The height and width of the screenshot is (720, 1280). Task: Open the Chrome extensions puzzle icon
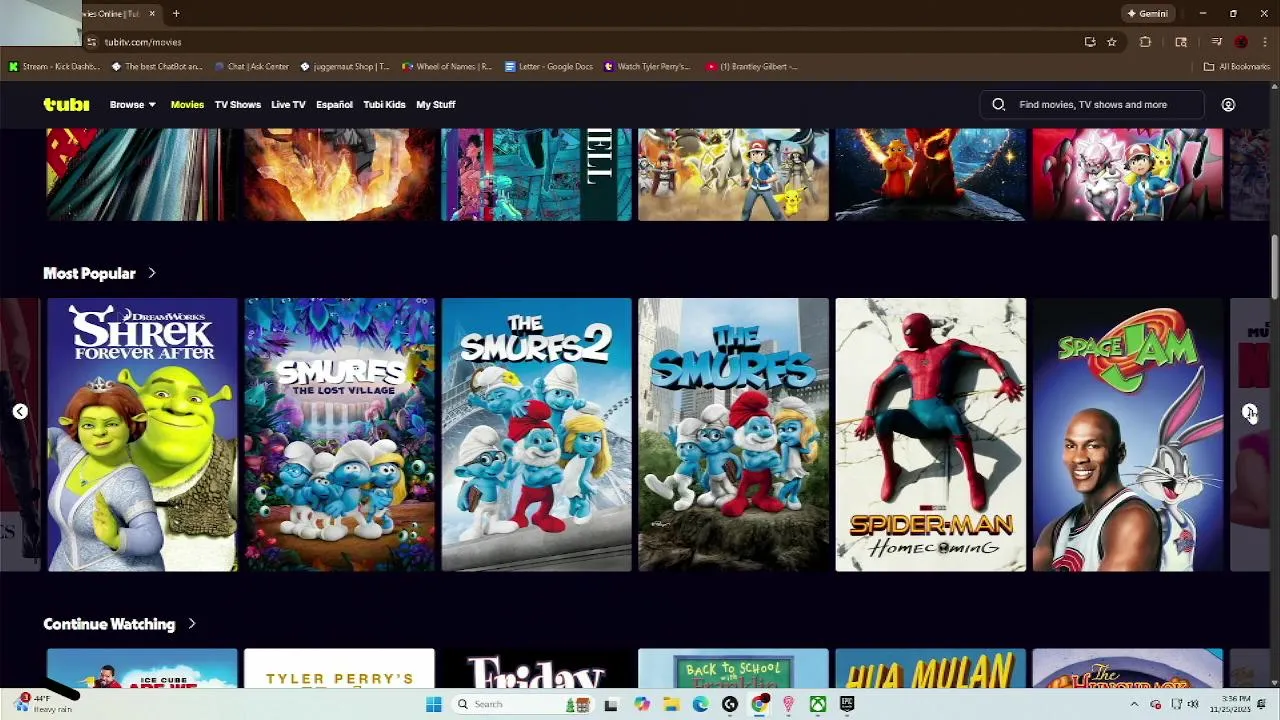[1145, 42]
